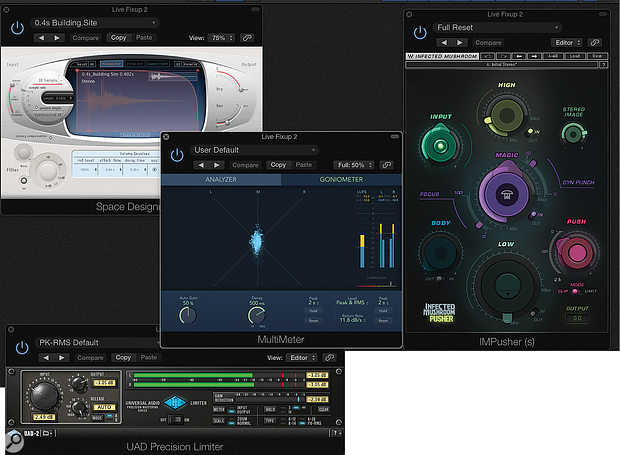
Task: Toggle IMPusher plugin power button
Action: coord(420,32)
